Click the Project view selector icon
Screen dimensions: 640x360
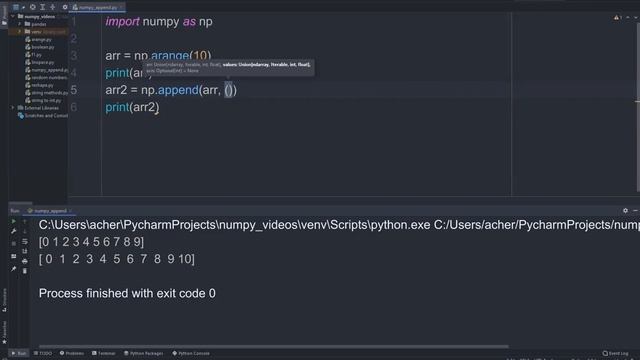tap(16, 7)
